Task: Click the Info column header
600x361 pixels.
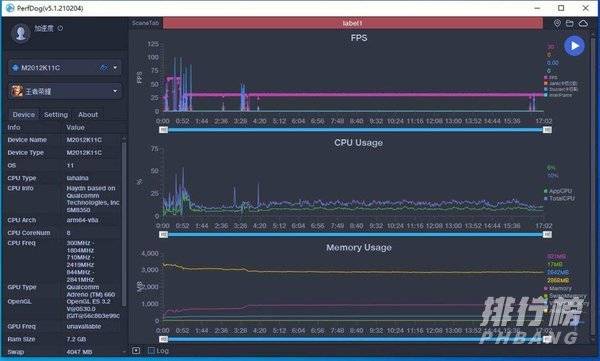Action: [14, 127]
